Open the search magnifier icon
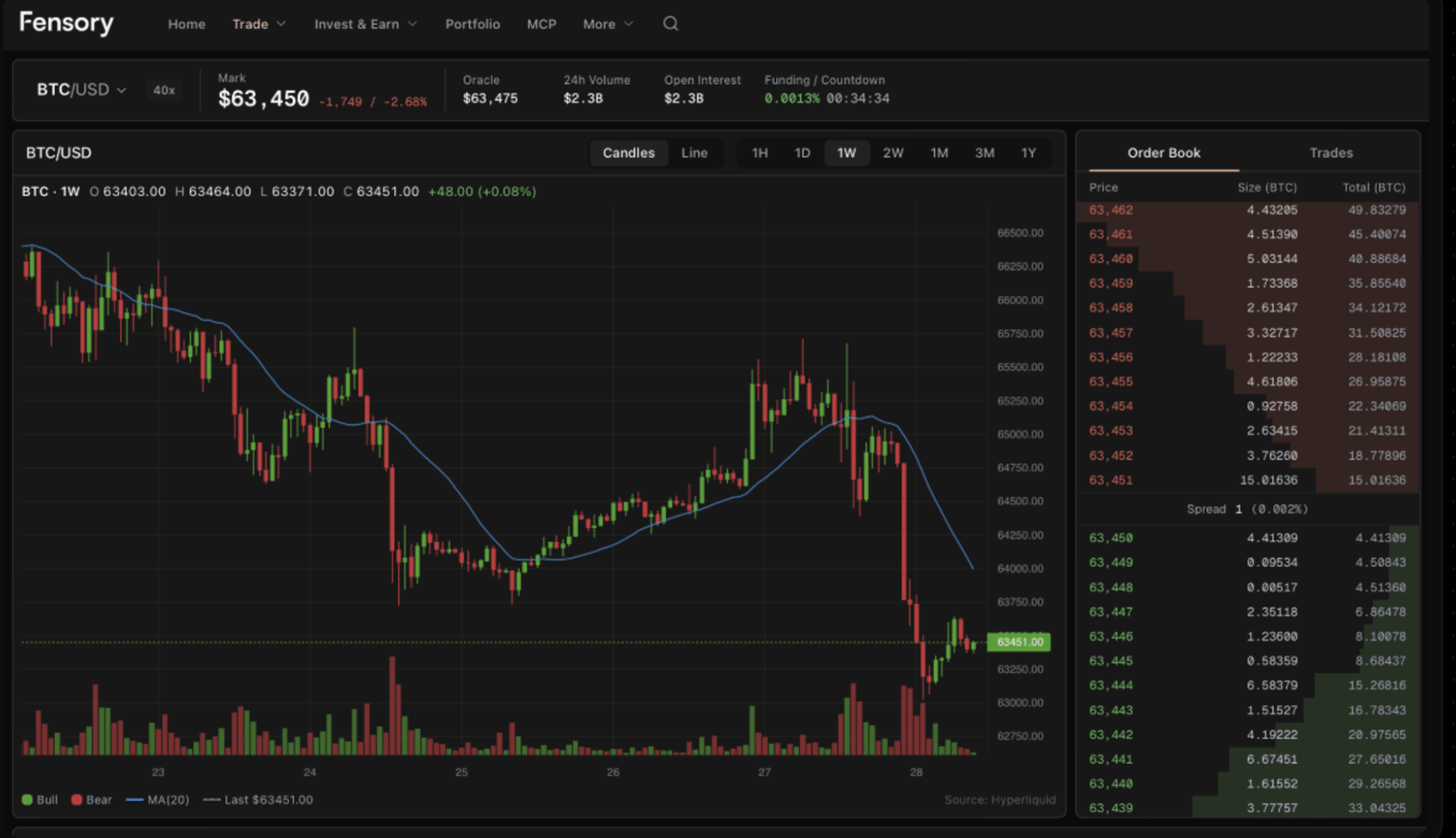 coord(670,24)
